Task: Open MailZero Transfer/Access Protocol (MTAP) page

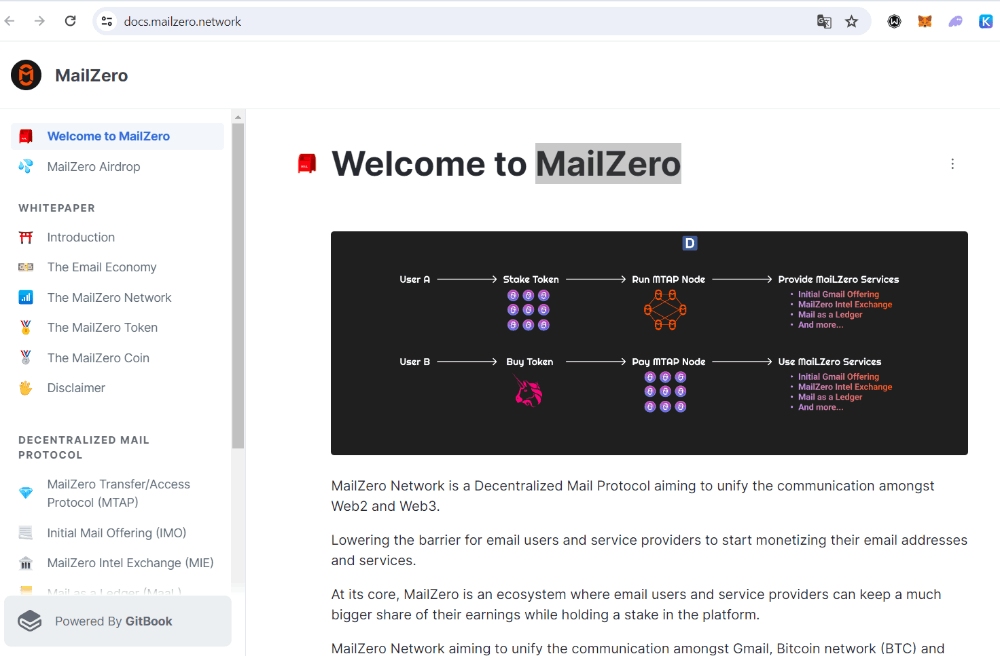Action: (117, 493)
